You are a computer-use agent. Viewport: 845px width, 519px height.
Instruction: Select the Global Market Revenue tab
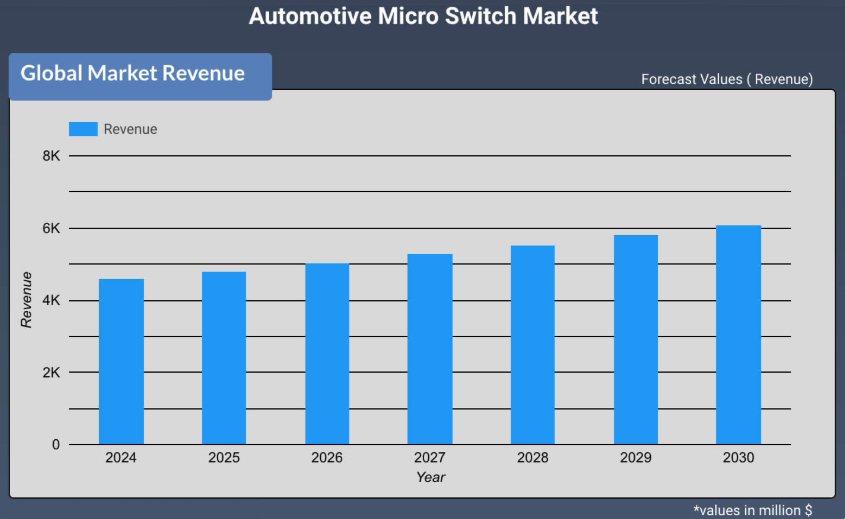[140, 77]
